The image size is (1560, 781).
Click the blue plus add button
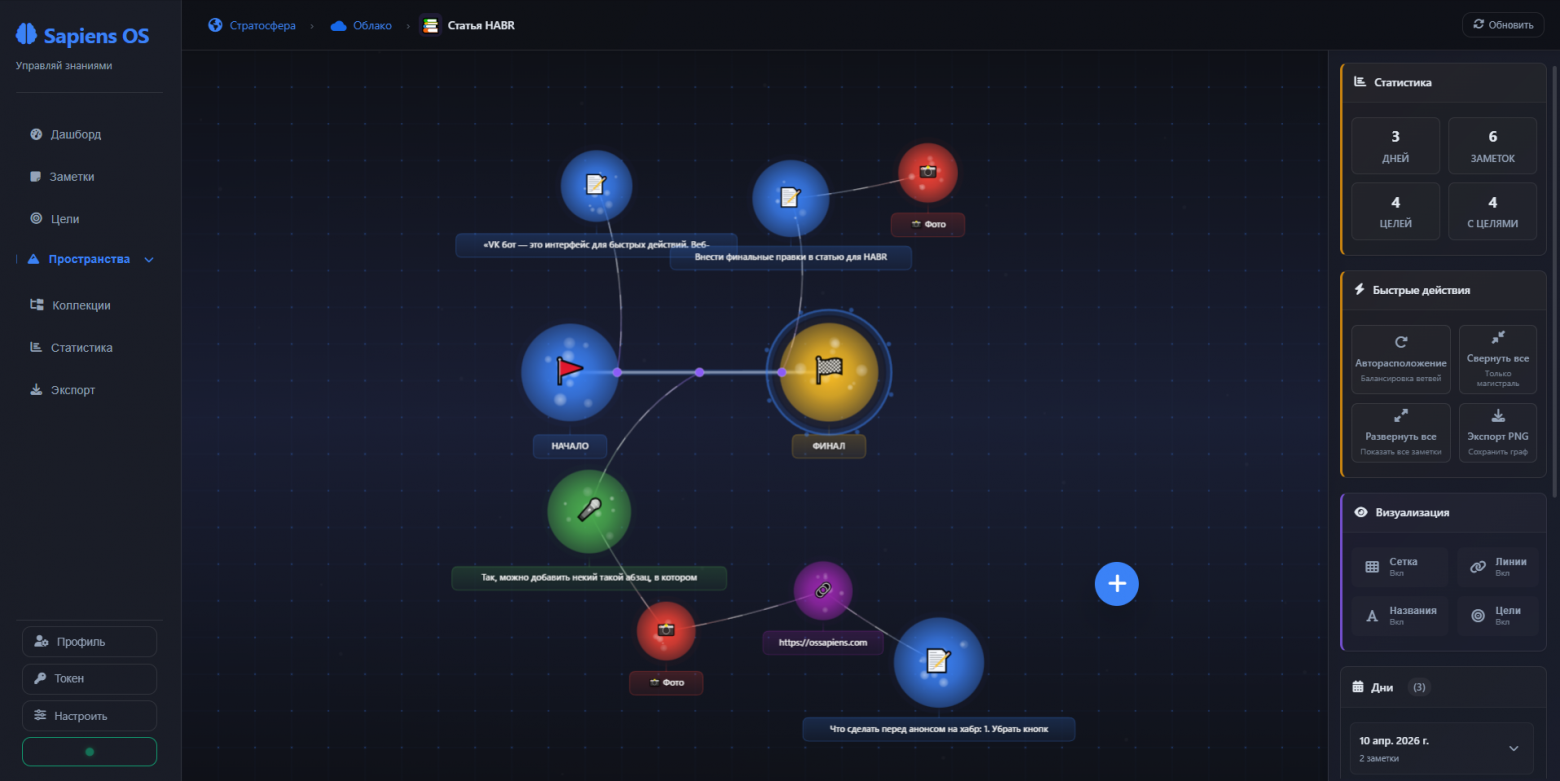(1116, 584)
